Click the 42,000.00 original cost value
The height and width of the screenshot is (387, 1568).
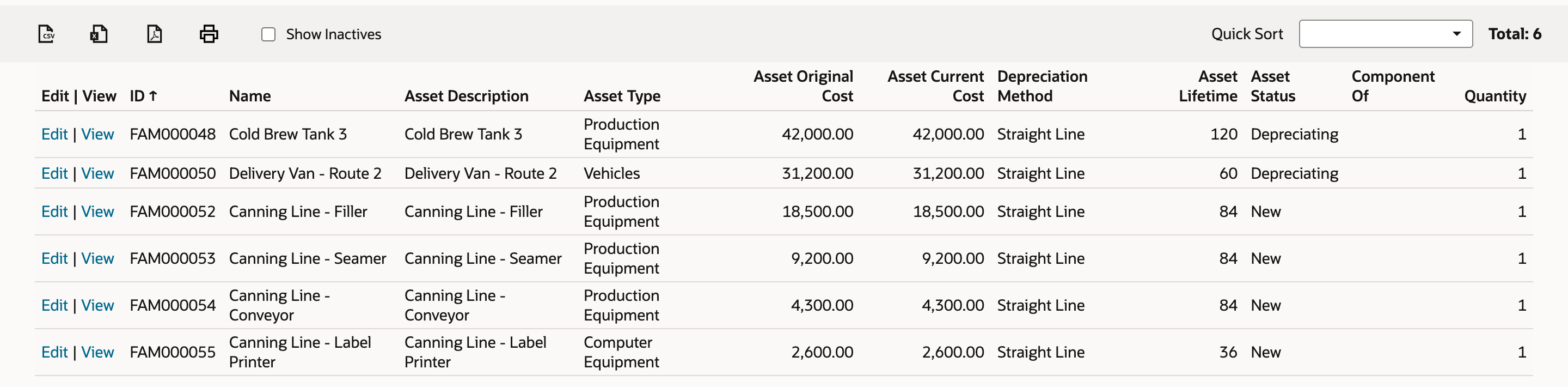817,134
